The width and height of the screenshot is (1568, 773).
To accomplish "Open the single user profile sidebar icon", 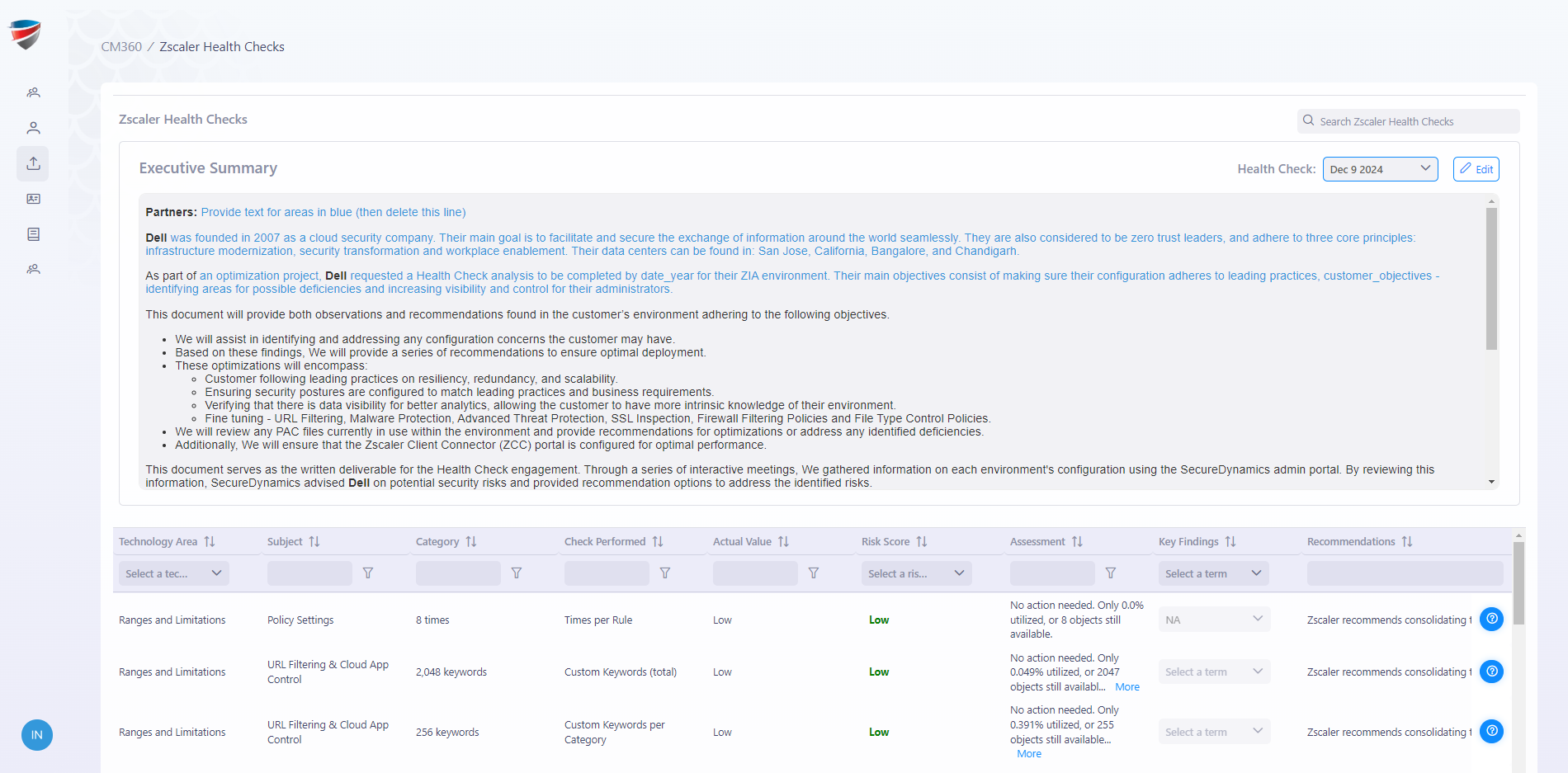I will (33, 128).
